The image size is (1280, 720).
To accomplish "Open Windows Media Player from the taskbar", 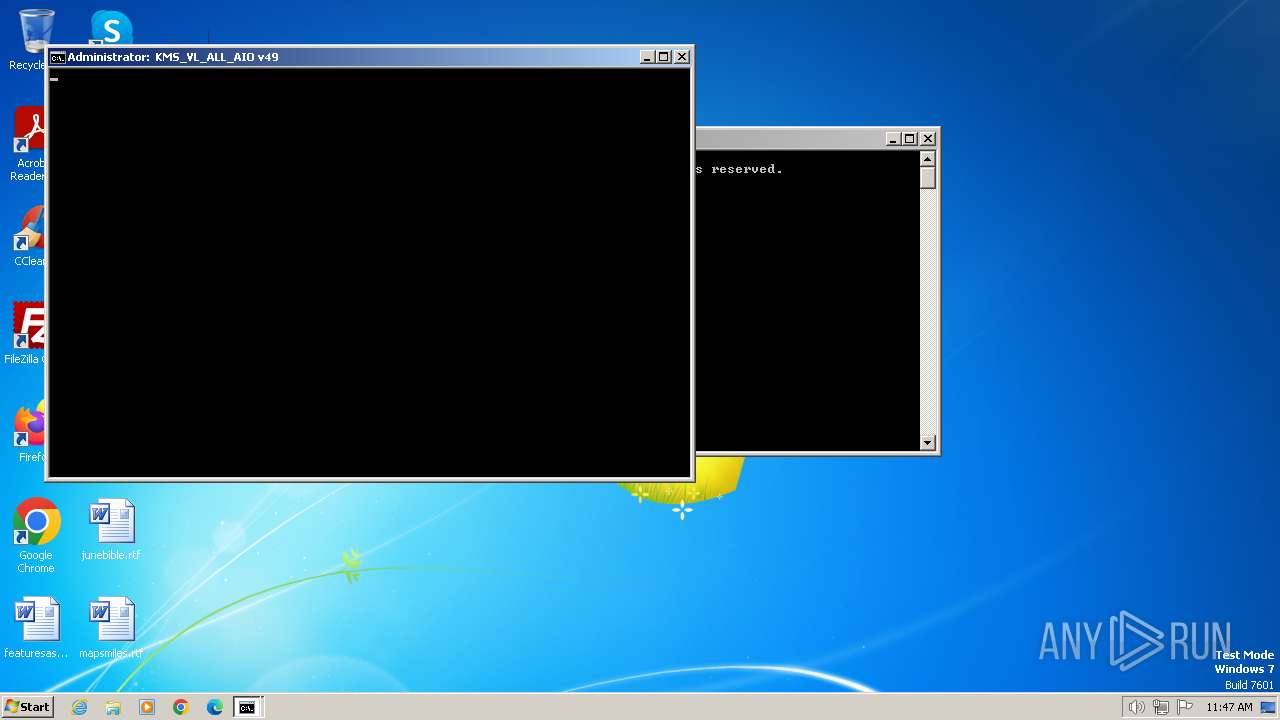I will point(147,707).
